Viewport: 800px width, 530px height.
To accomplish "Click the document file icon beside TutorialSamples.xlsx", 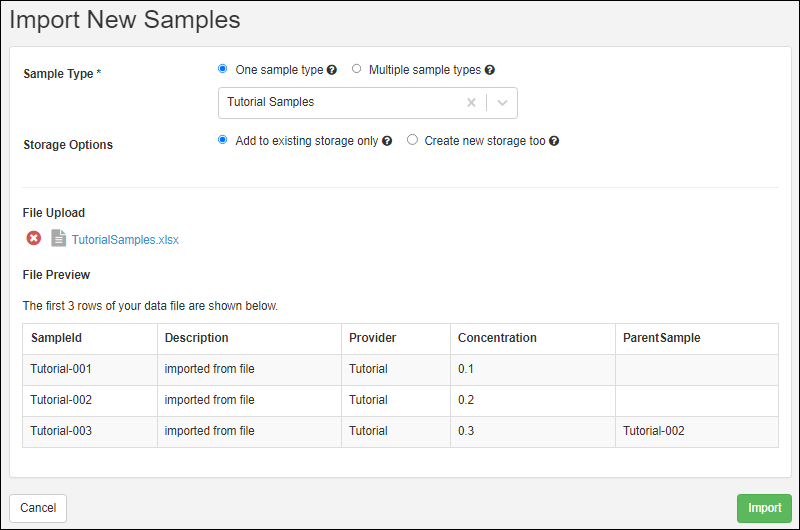I will [x=58, y=238].
